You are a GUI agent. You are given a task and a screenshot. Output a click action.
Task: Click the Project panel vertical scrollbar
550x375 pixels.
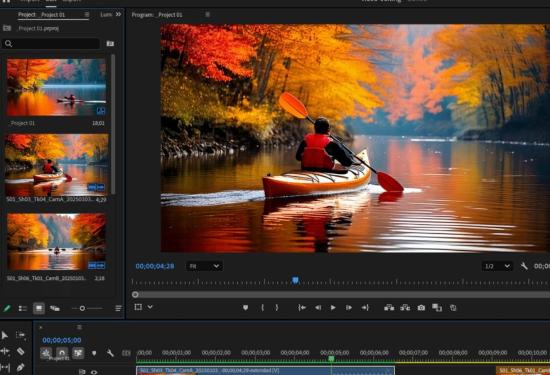[113, 124]
